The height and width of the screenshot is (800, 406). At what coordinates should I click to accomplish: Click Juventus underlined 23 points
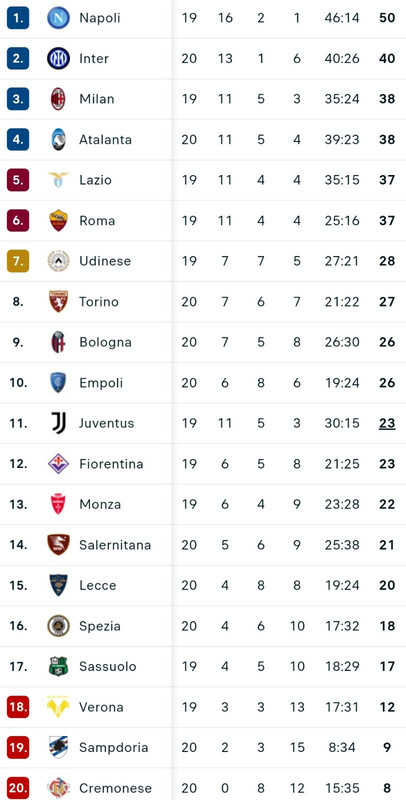[x=387, y=423]
